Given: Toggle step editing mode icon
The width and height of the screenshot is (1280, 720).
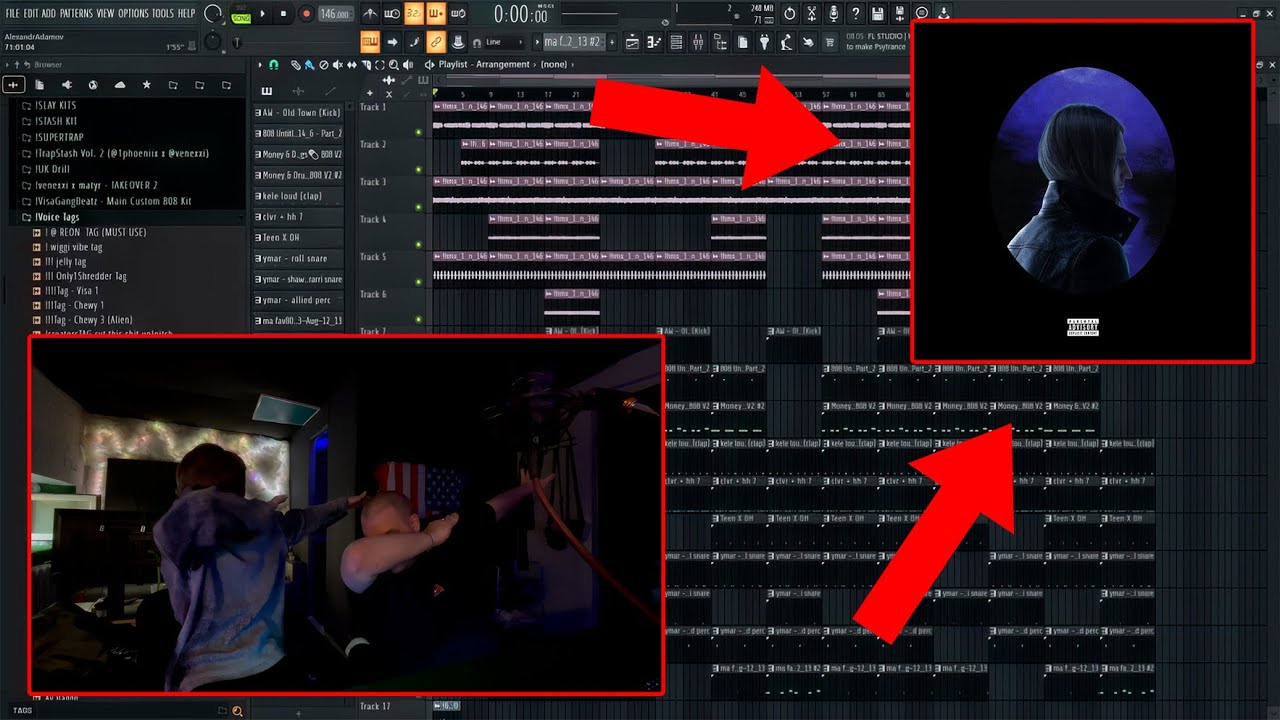Looking at the screenshot, I should pos(414,42).
